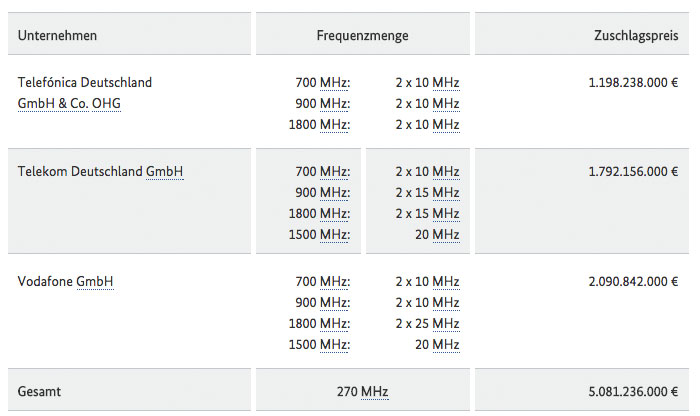Click MHz in Telekom's 1500 MHz label
This screenshot has height=416, width=700.
point(333,234)
